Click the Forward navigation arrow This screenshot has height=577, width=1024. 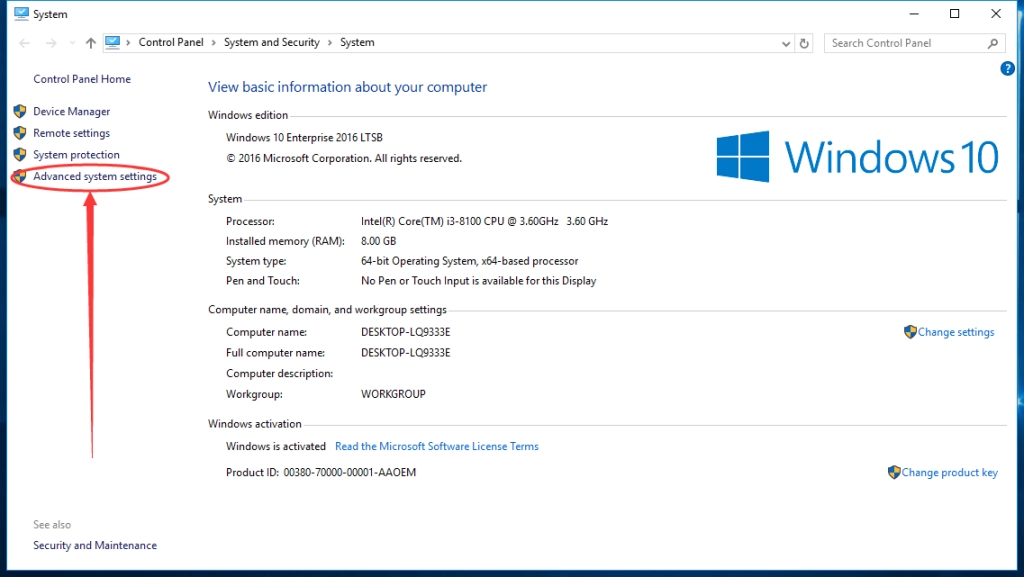(x=51, y=43)
